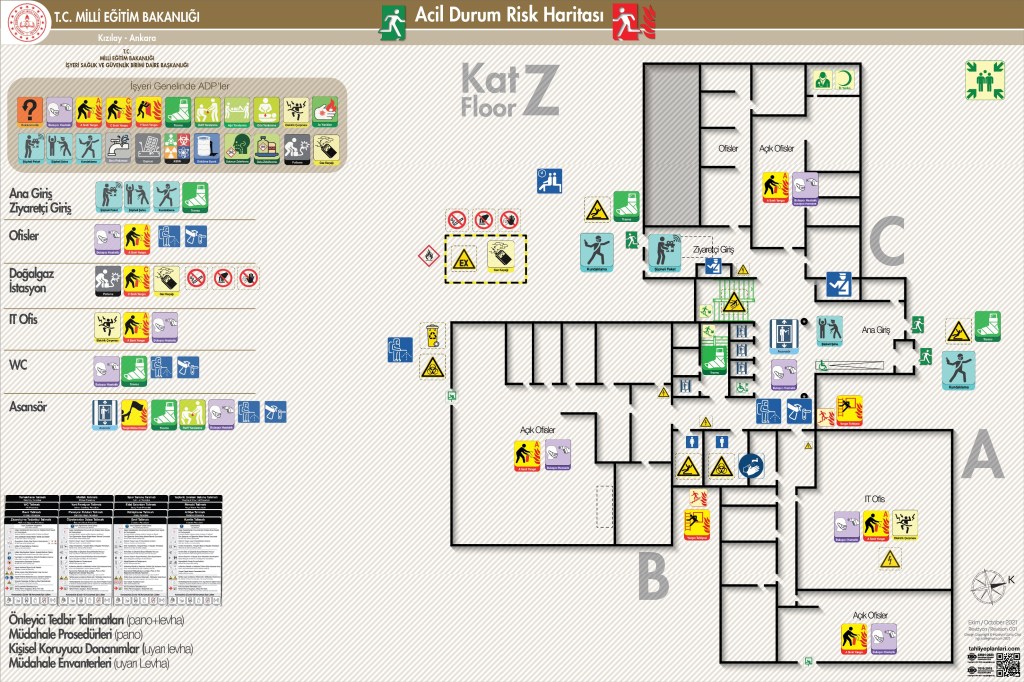Click the no smoking prohibition sign on map

pos(456,217)
